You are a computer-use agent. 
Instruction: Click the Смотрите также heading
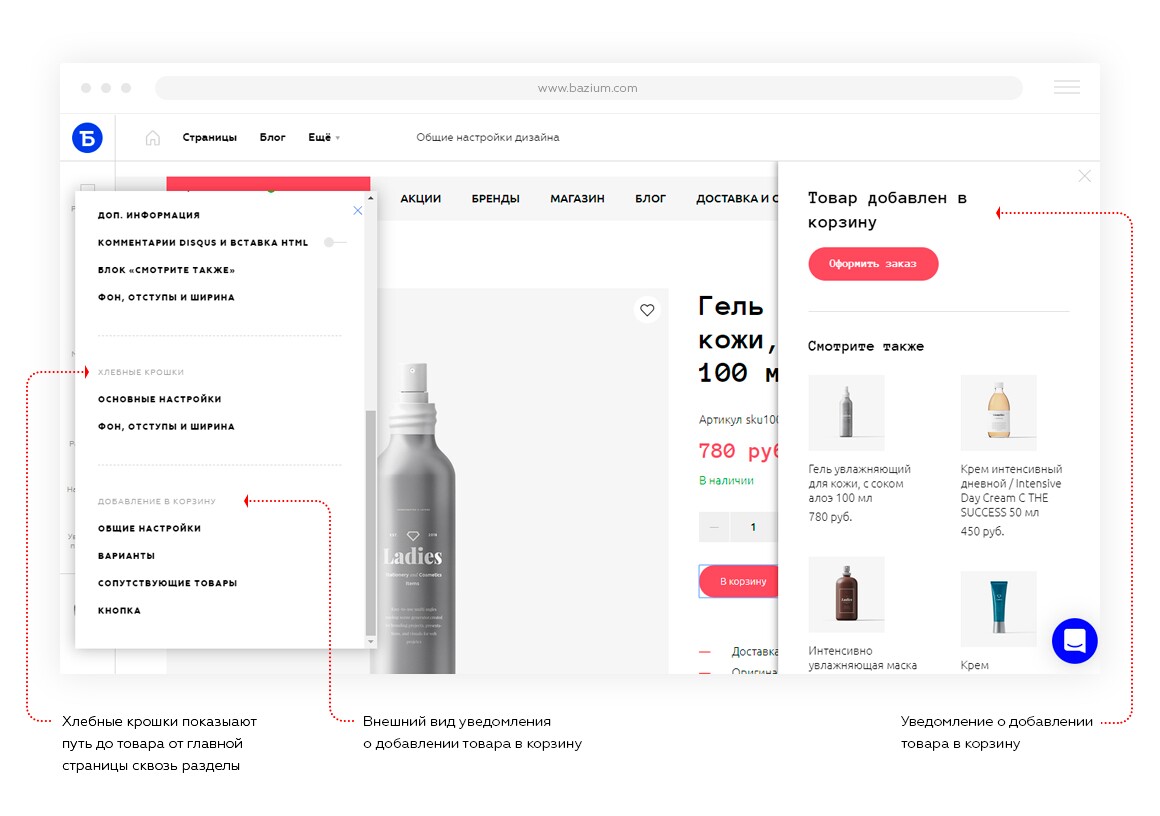(866, 346)
